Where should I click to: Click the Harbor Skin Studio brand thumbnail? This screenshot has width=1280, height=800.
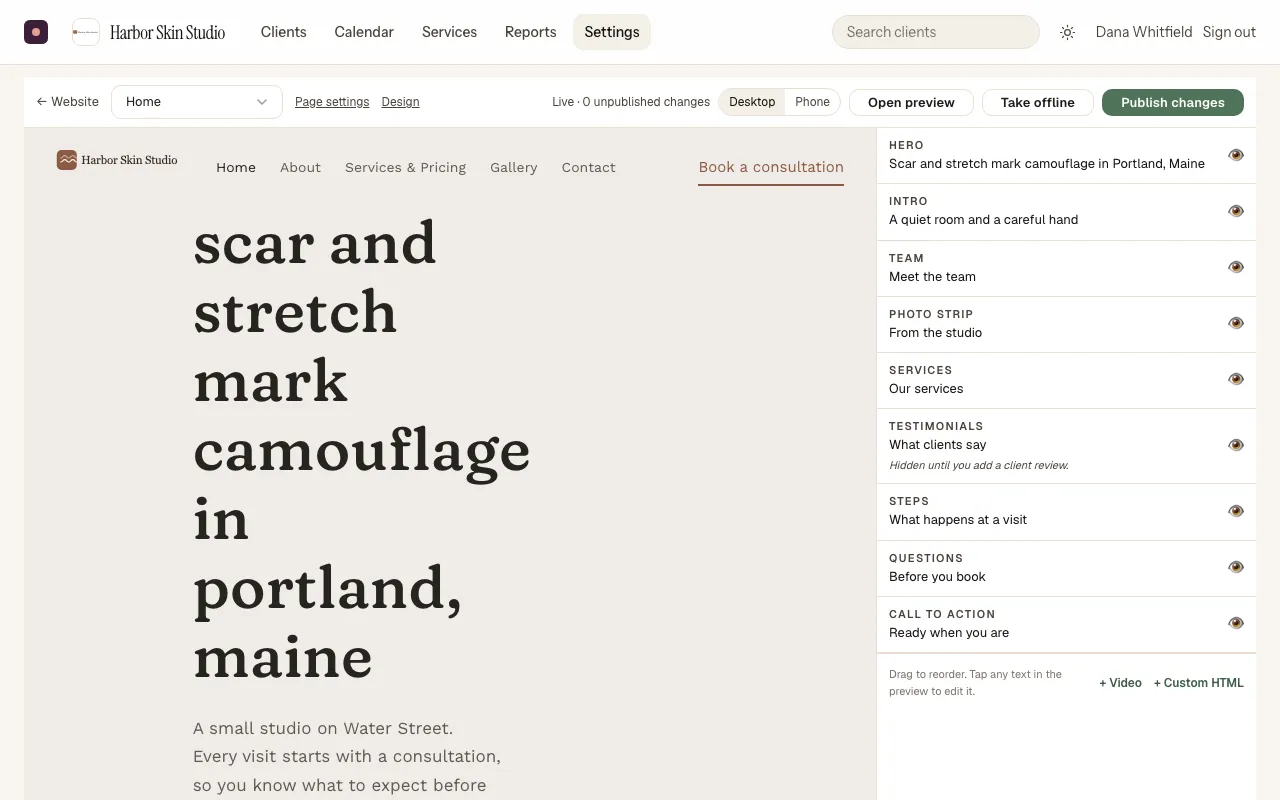click(86, 32)
